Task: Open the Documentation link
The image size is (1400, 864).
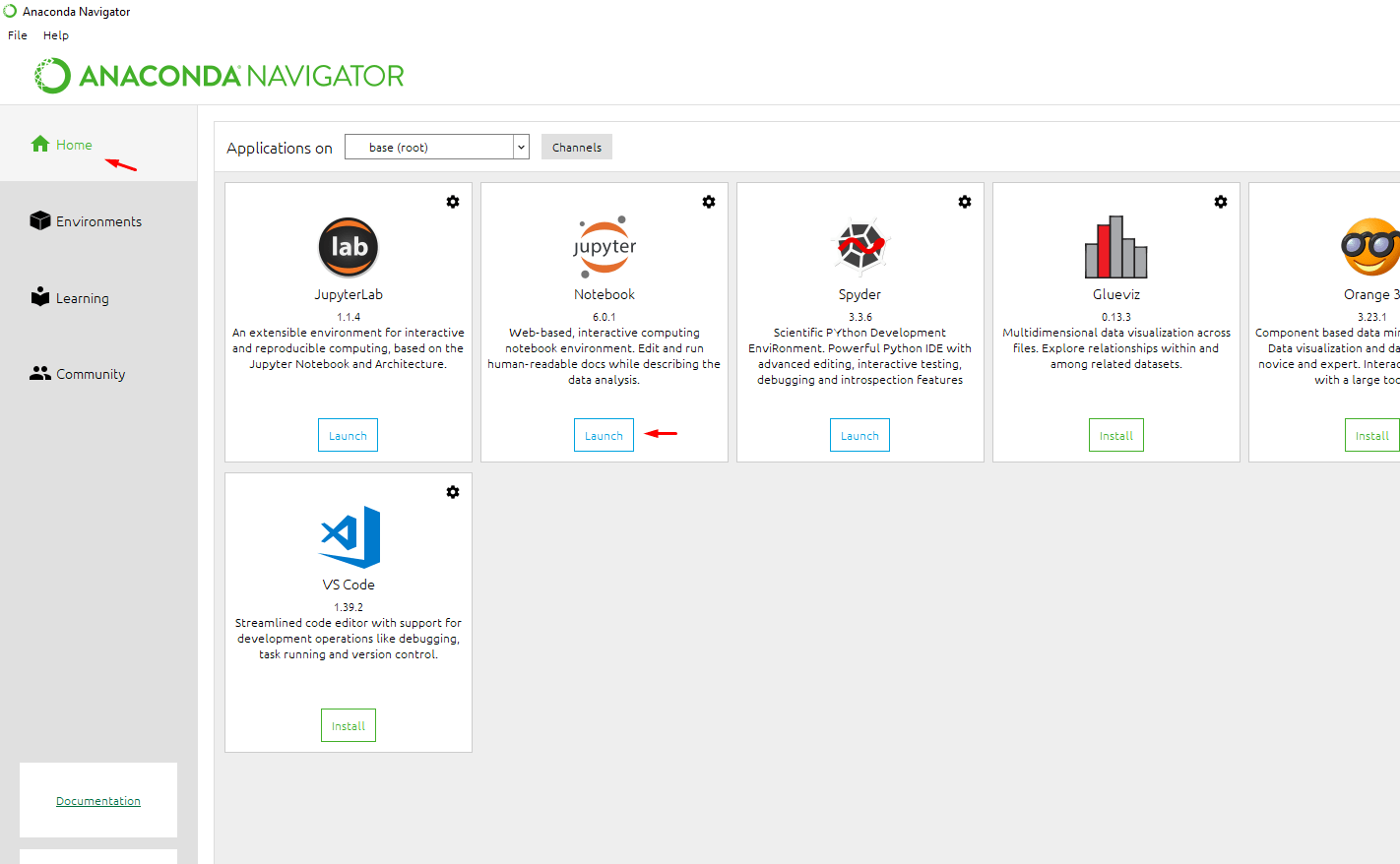Action: pyautogui.click(x=98, y=801)
